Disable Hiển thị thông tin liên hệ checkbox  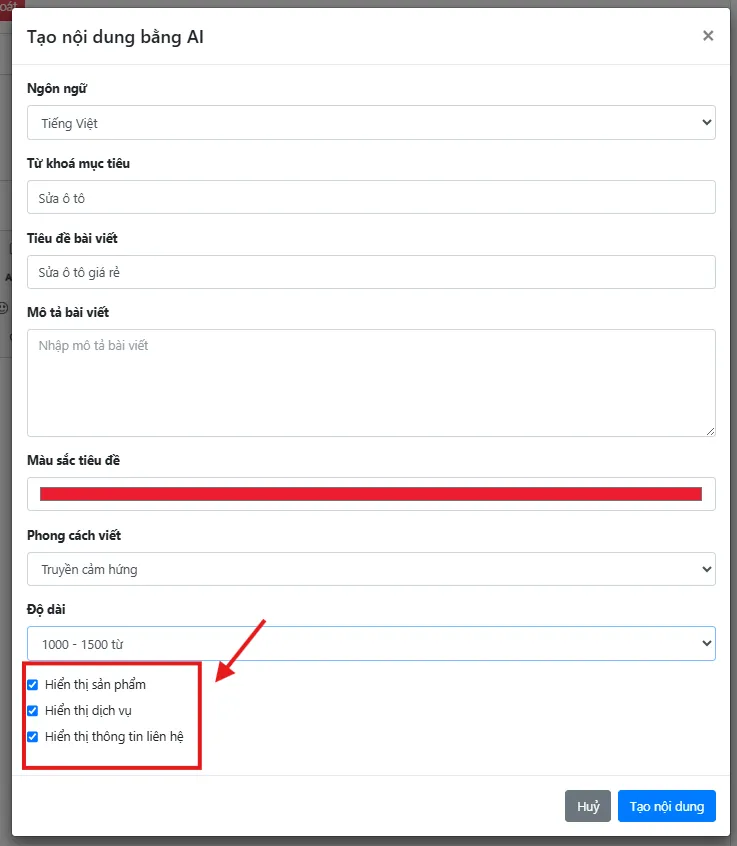pyautogui.click(x=32, y=736)
